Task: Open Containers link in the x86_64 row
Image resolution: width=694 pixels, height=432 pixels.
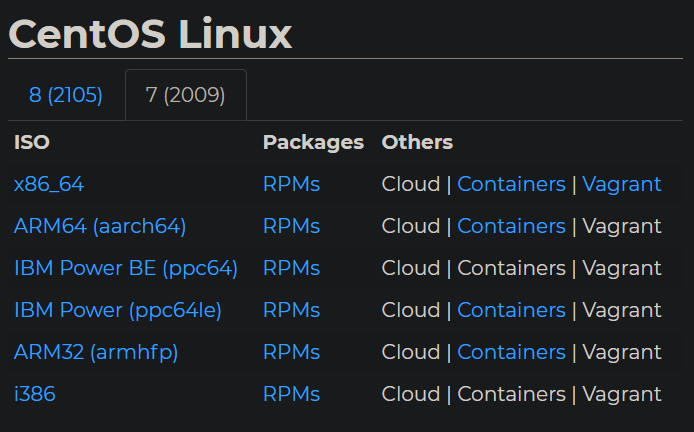Action: tap(511, 184)
